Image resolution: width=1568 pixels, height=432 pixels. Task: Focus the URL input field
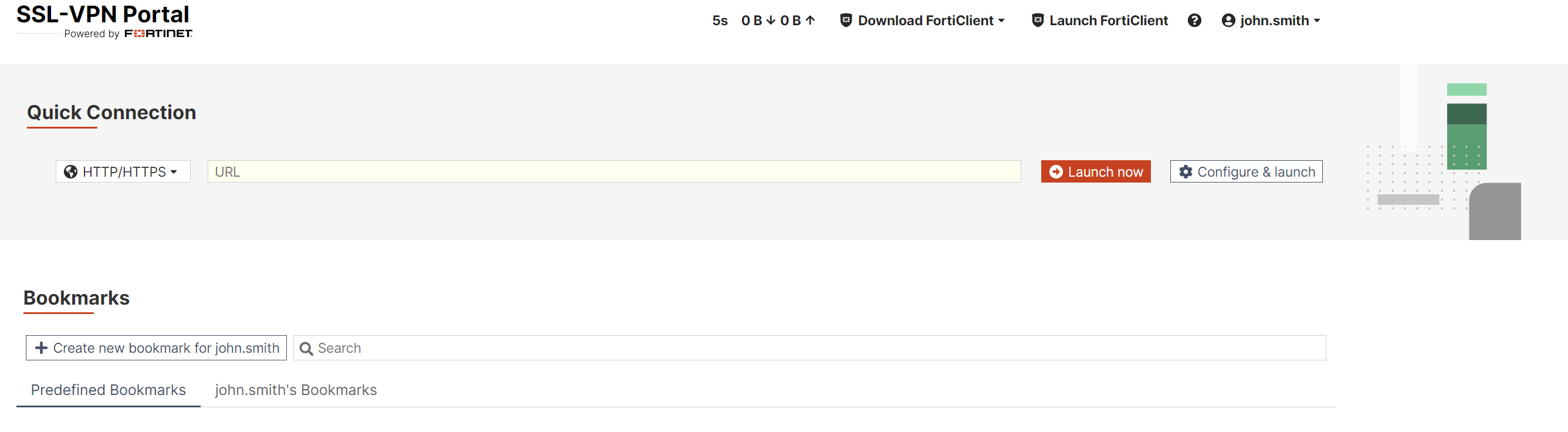point(614,172)
